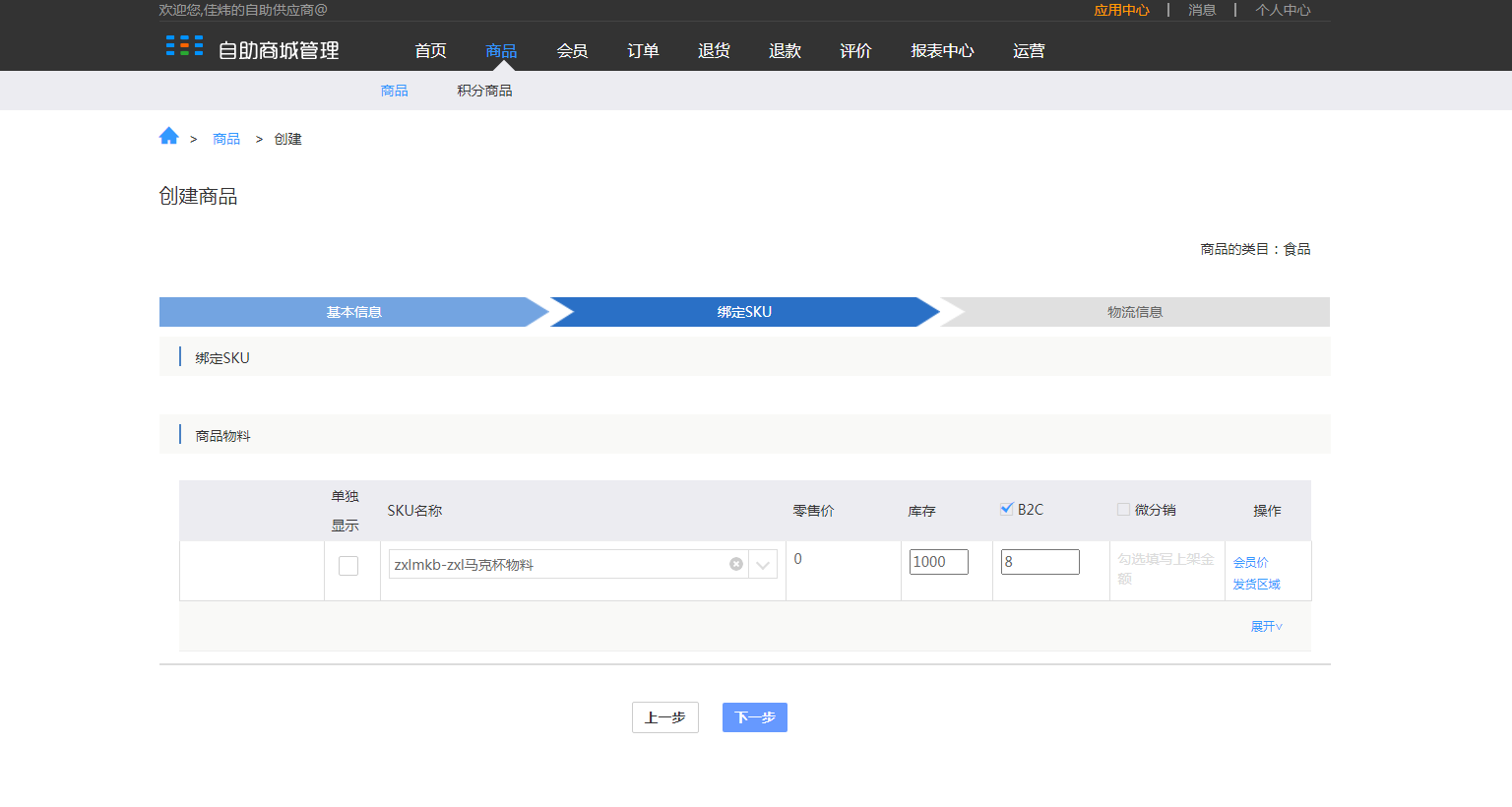Select the 商品 submenu tab
1512x807 pixels.
click(394, 91)
